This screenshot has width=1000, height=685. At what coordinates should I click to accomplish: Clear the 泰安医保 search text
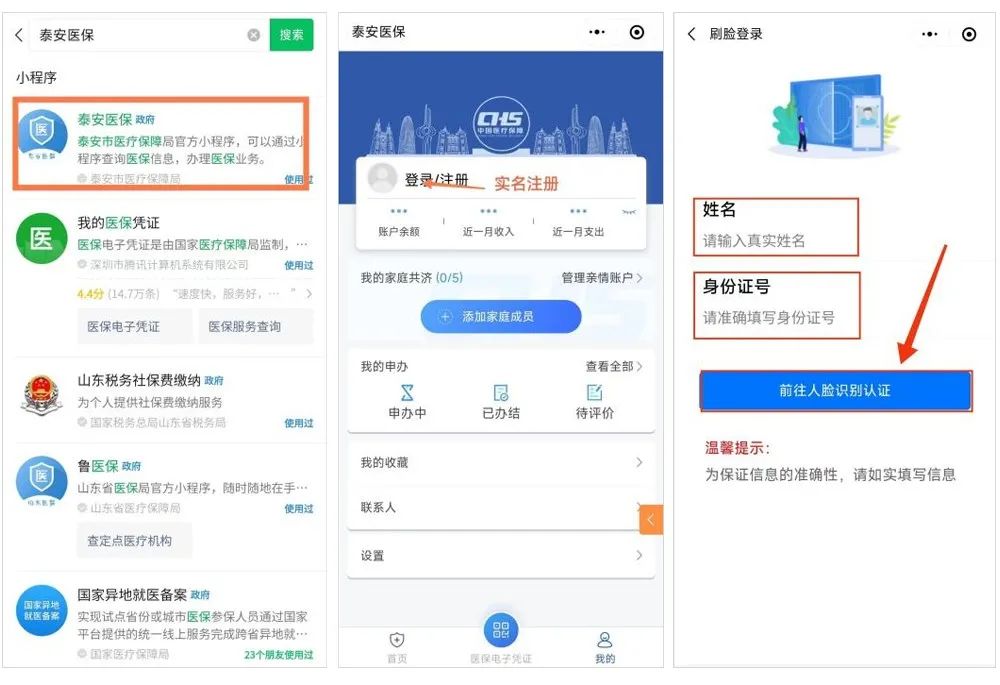pyautogui.click(x=254, y=35)
